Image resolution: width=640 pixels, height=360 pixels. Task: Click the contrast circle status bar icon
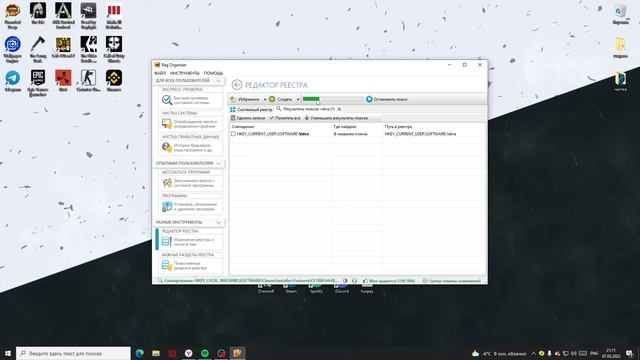click(345, 281)
